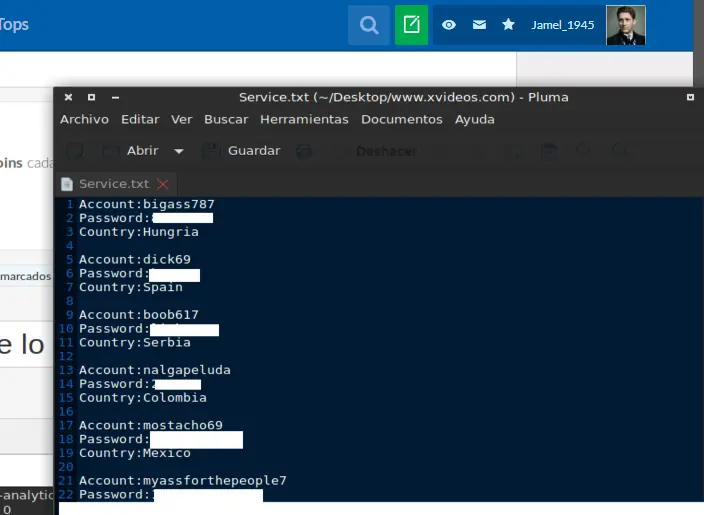Open the Editar menu in Pluma
The height and width of the screenshot is (515, 704).
(140, 119)
